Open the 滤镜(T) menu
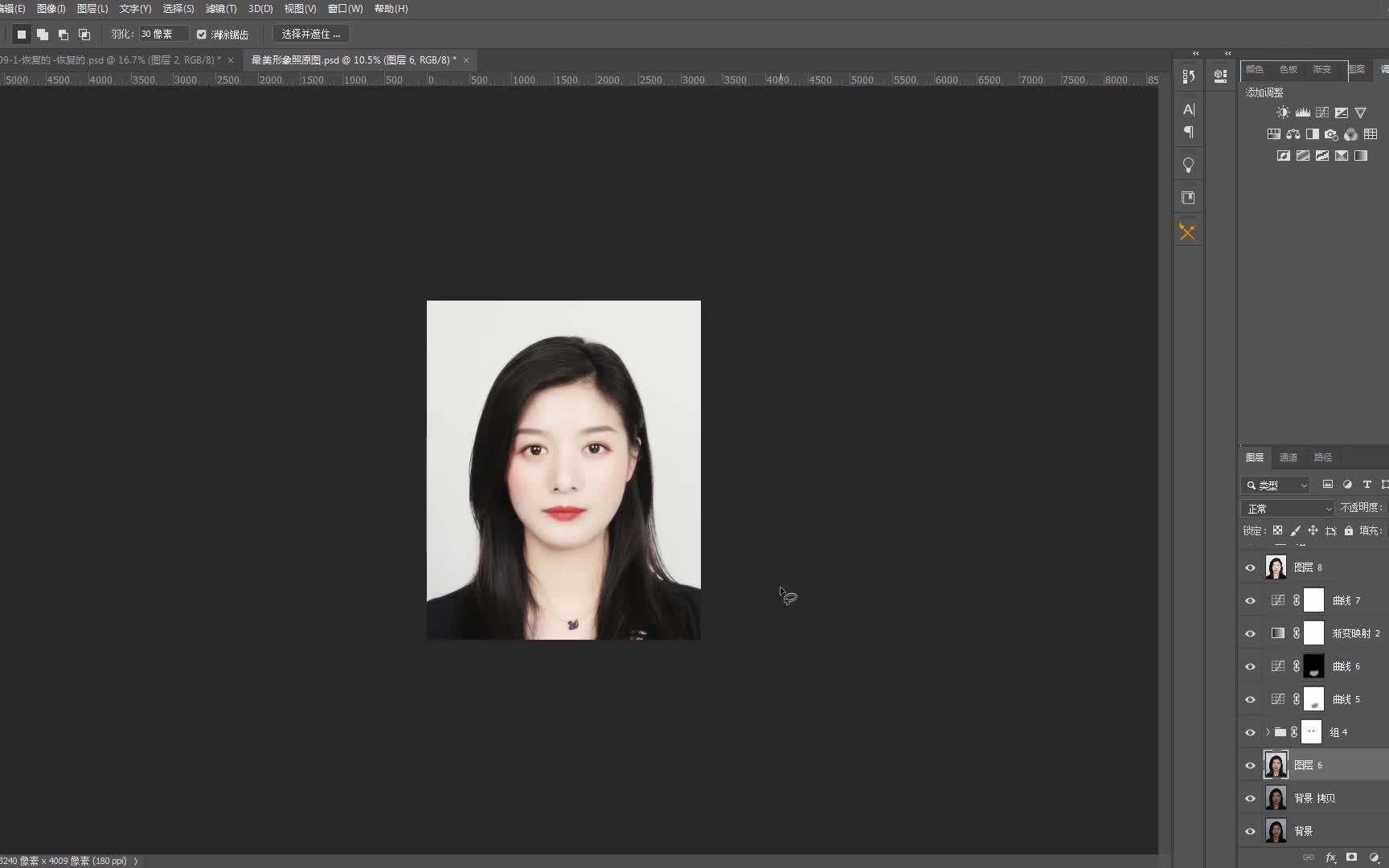The height and width of the screenshot is (868, 1389). [x=221, y=9]
